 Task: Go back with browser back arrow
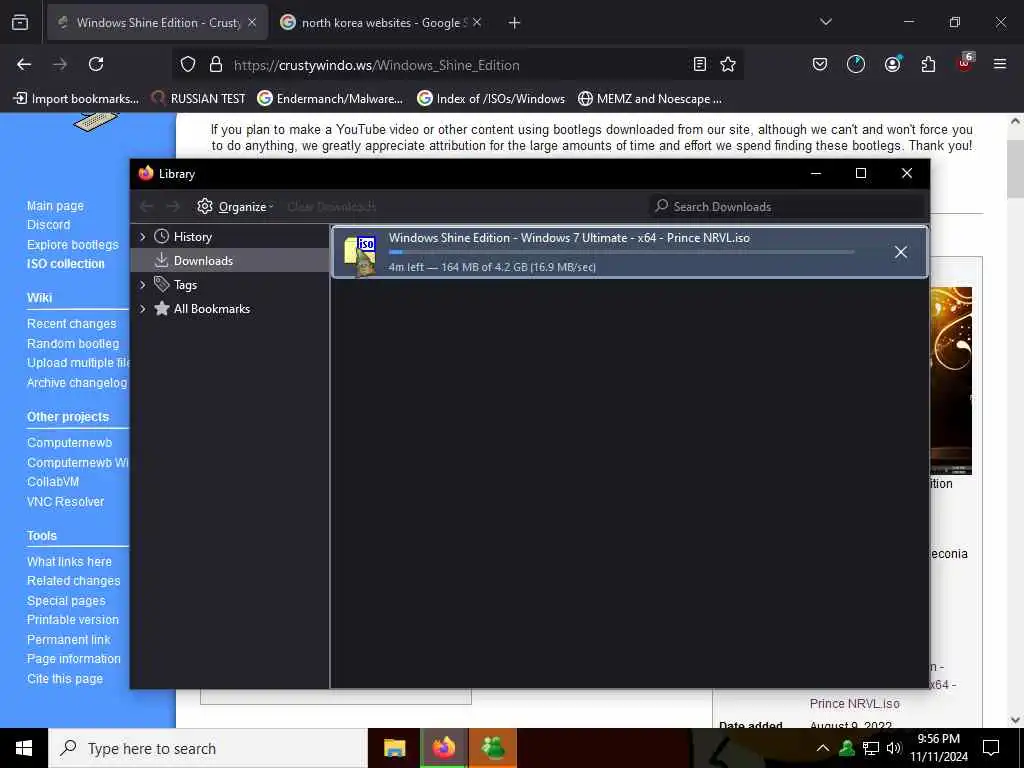24,64
